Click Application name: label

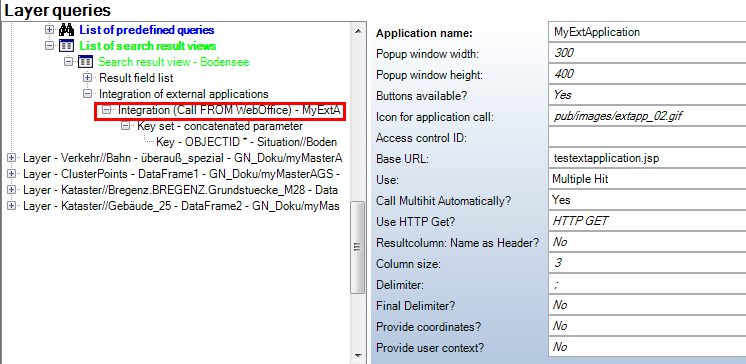click(424, 33)
